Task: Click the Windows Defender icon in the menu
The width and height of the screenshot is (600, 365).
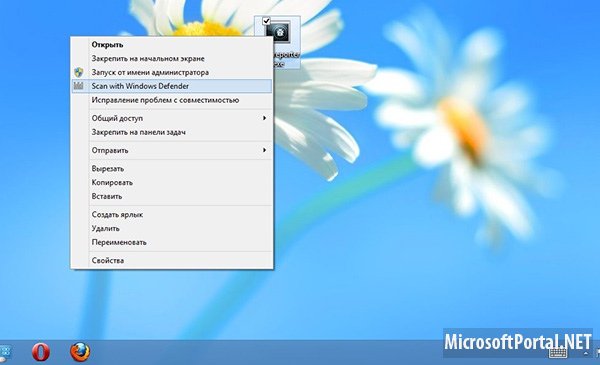Action: 78,86
